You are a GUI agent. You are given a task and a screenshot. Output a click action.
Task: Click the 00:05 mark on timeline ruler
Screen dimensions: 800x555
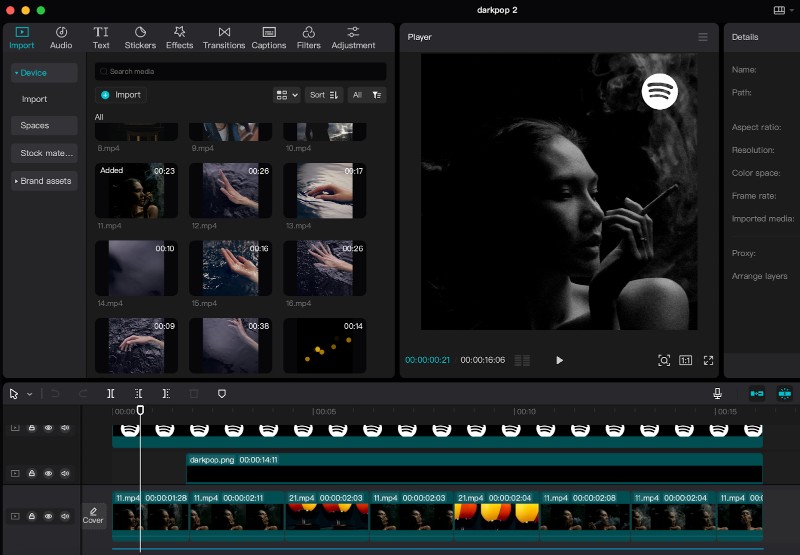(325, 412)
